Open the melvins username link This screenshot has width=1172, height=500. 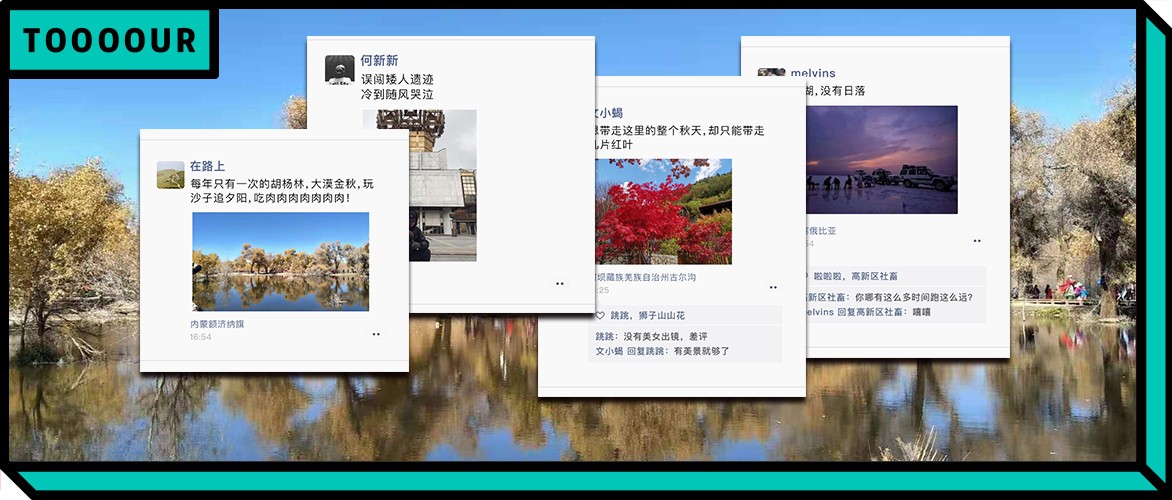click(813, 73)
